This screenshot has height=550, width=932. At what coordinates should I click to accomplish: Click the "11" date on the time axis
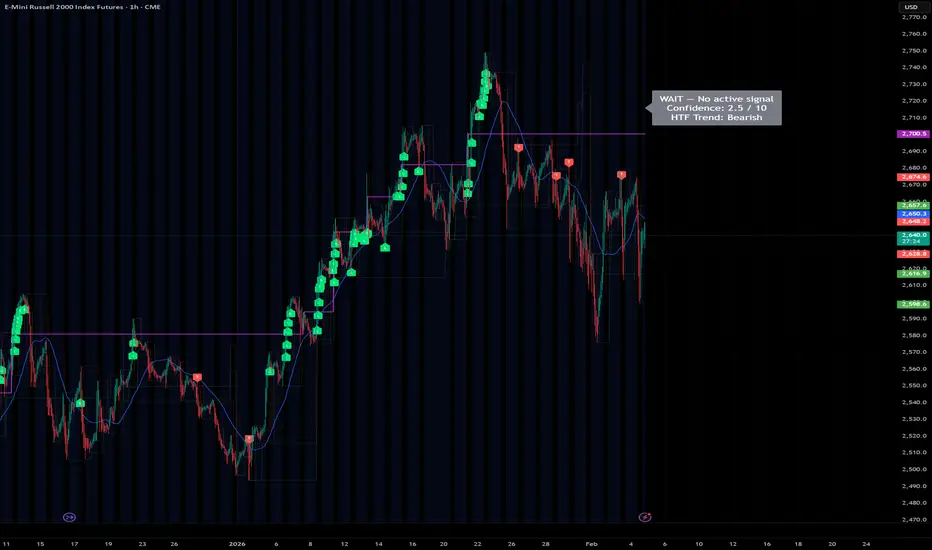[6, 543]
